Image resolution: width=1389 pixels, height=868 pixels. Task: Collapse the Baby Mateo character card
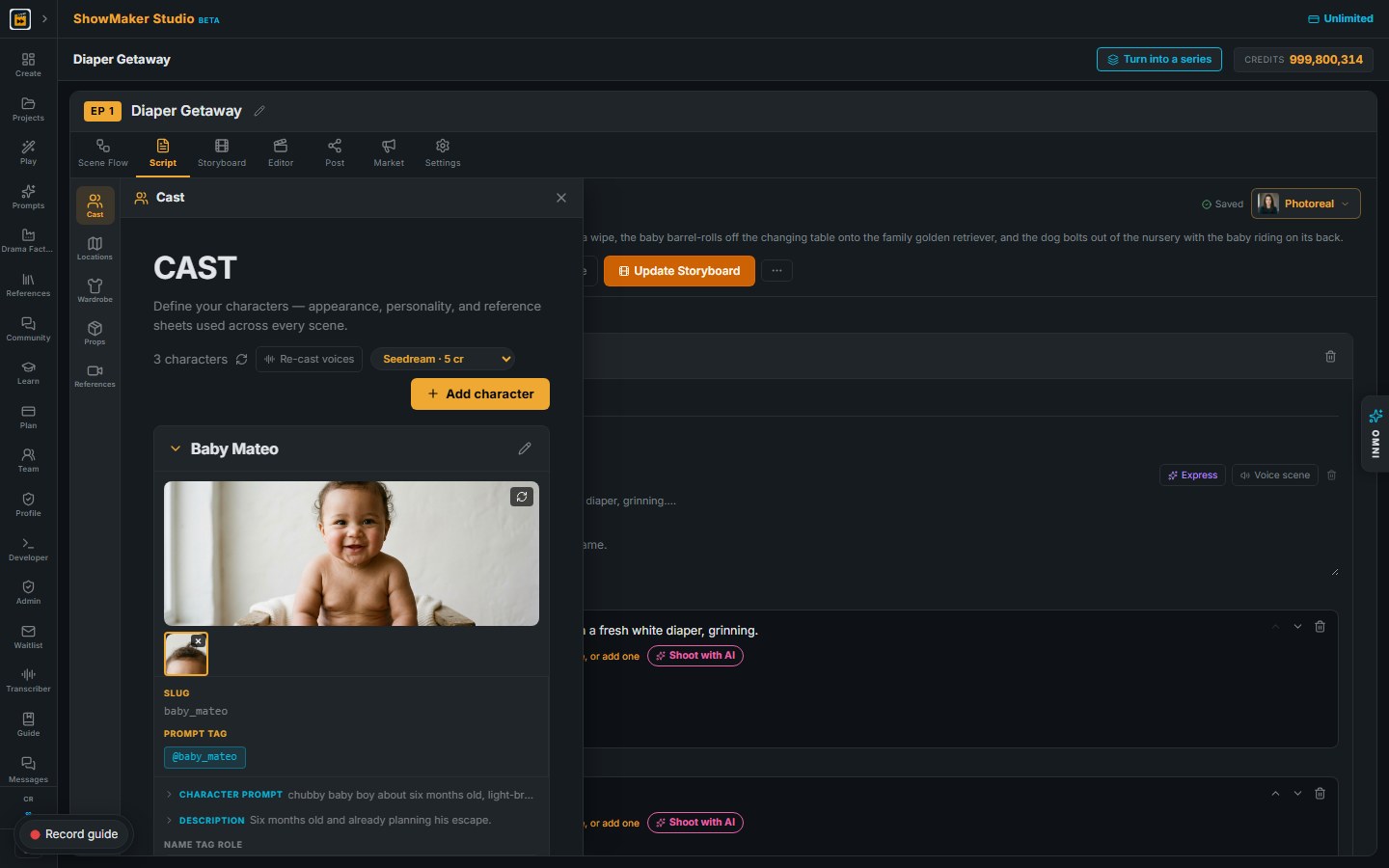(x=176, y=448)
